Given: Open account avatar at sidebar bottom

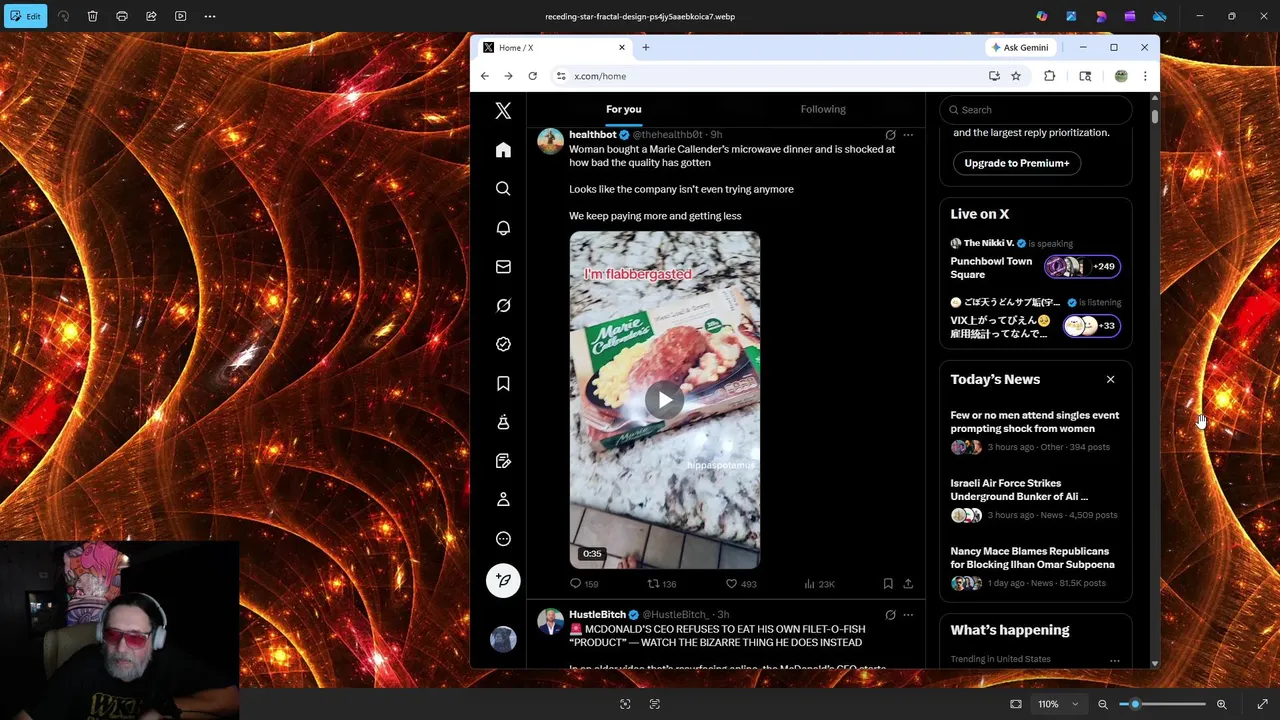Looking at the screenshot, I should click(x=503, y=638).
